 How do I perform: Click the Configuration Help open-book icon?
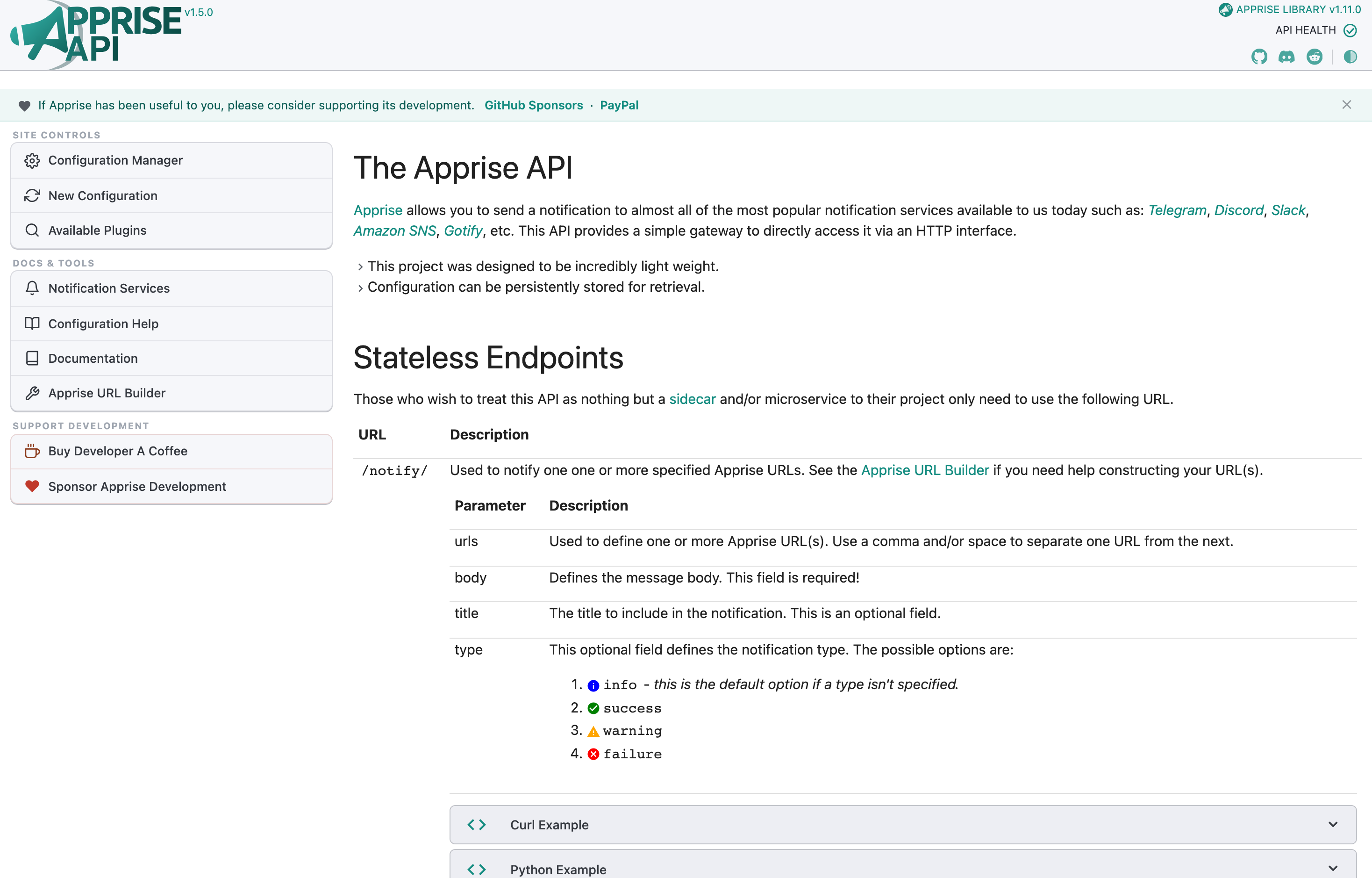[x=32, y=324]
